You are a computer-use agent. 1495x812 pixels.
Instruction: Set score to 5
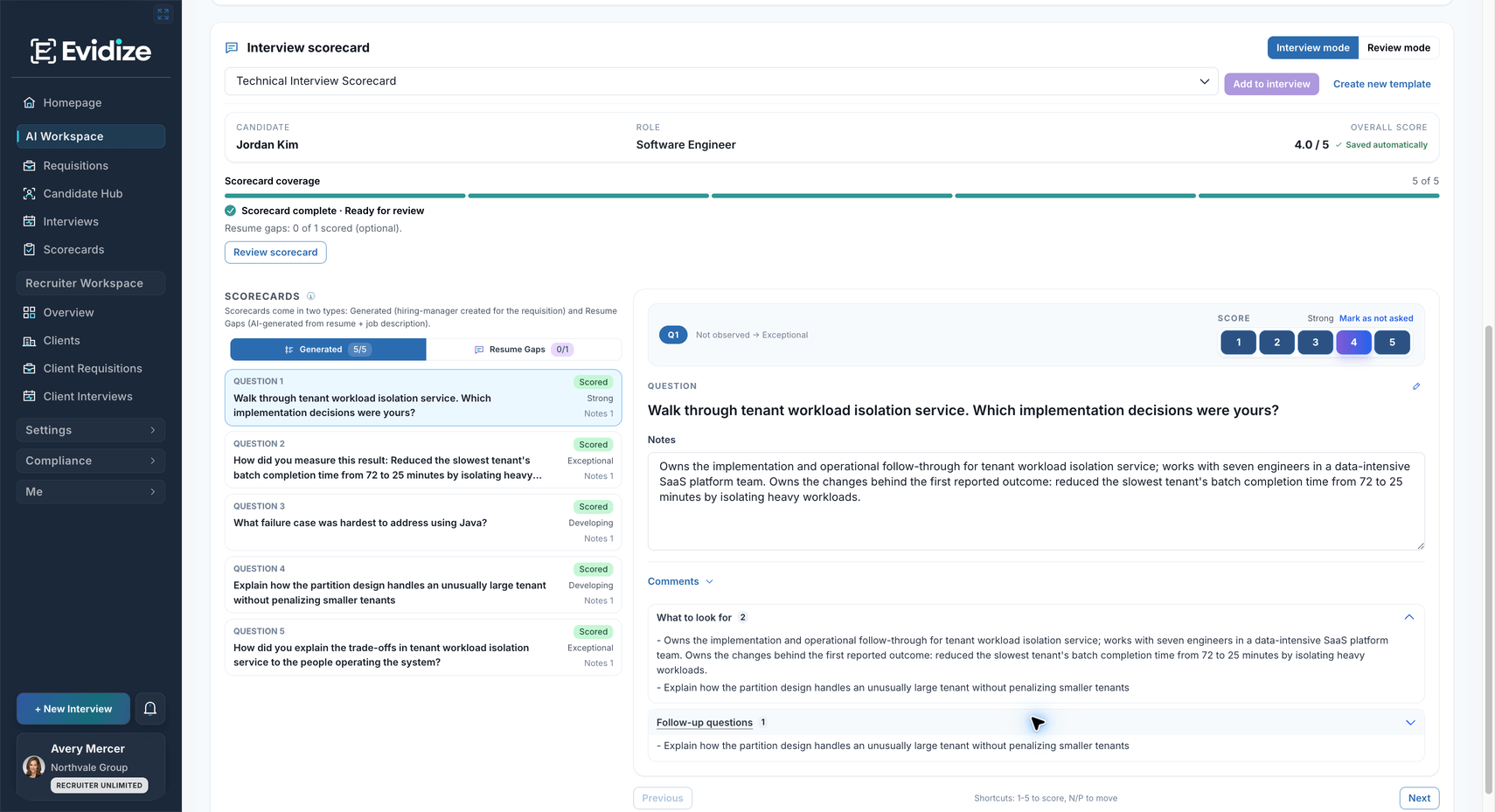coord(1392,343)
